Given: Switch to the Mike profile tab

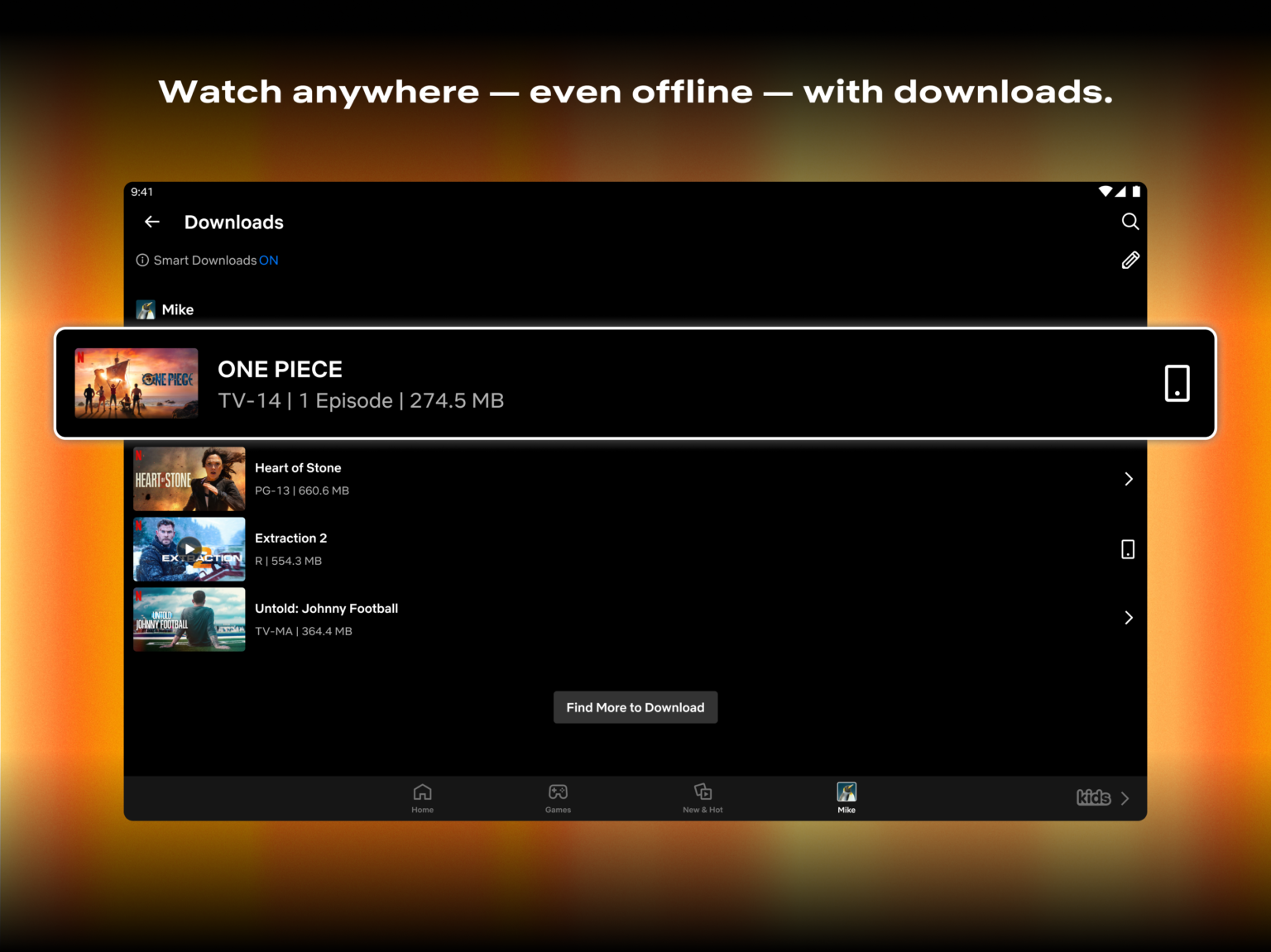Looking at the screenshot, I should tap(847, 797).
